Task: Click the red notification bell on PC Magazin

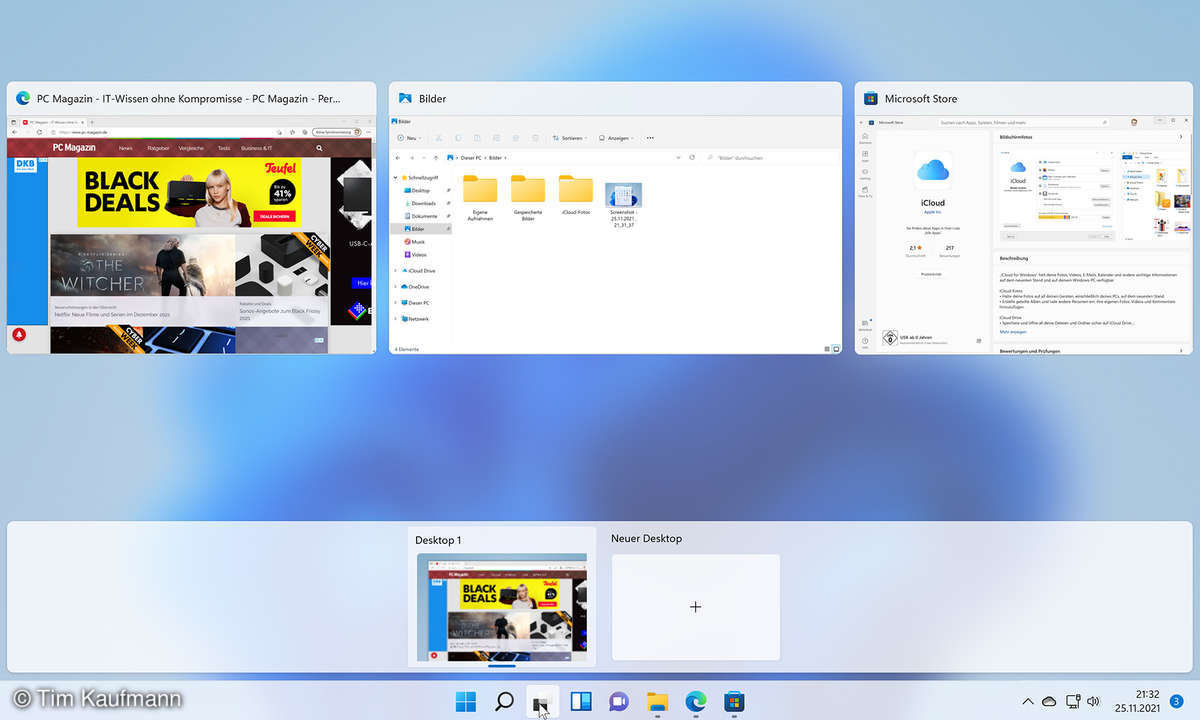Action: [x=17, y=337]
